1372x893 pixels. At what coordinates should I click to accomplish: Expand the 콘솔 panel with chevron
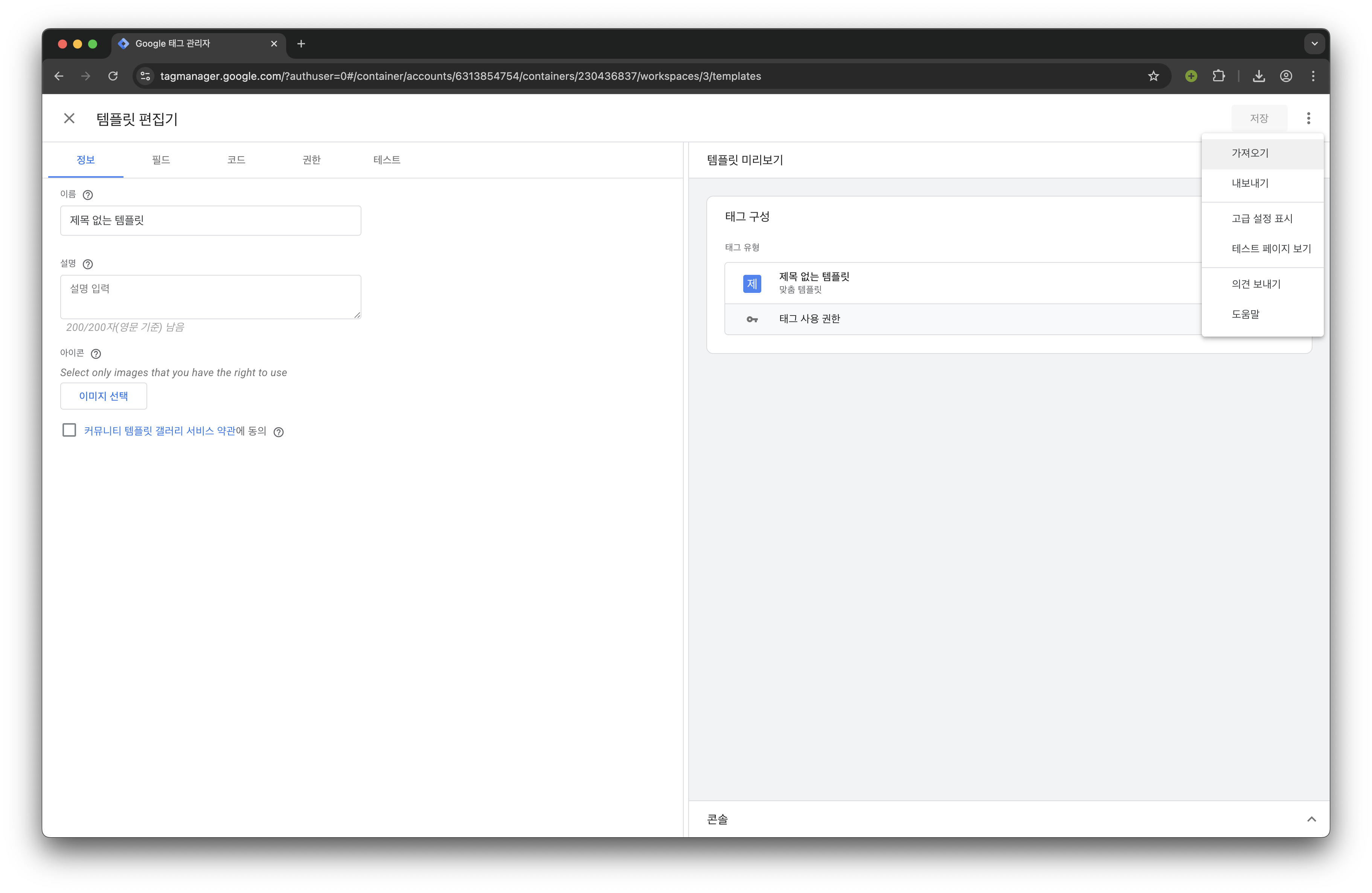pos(1311,818)
